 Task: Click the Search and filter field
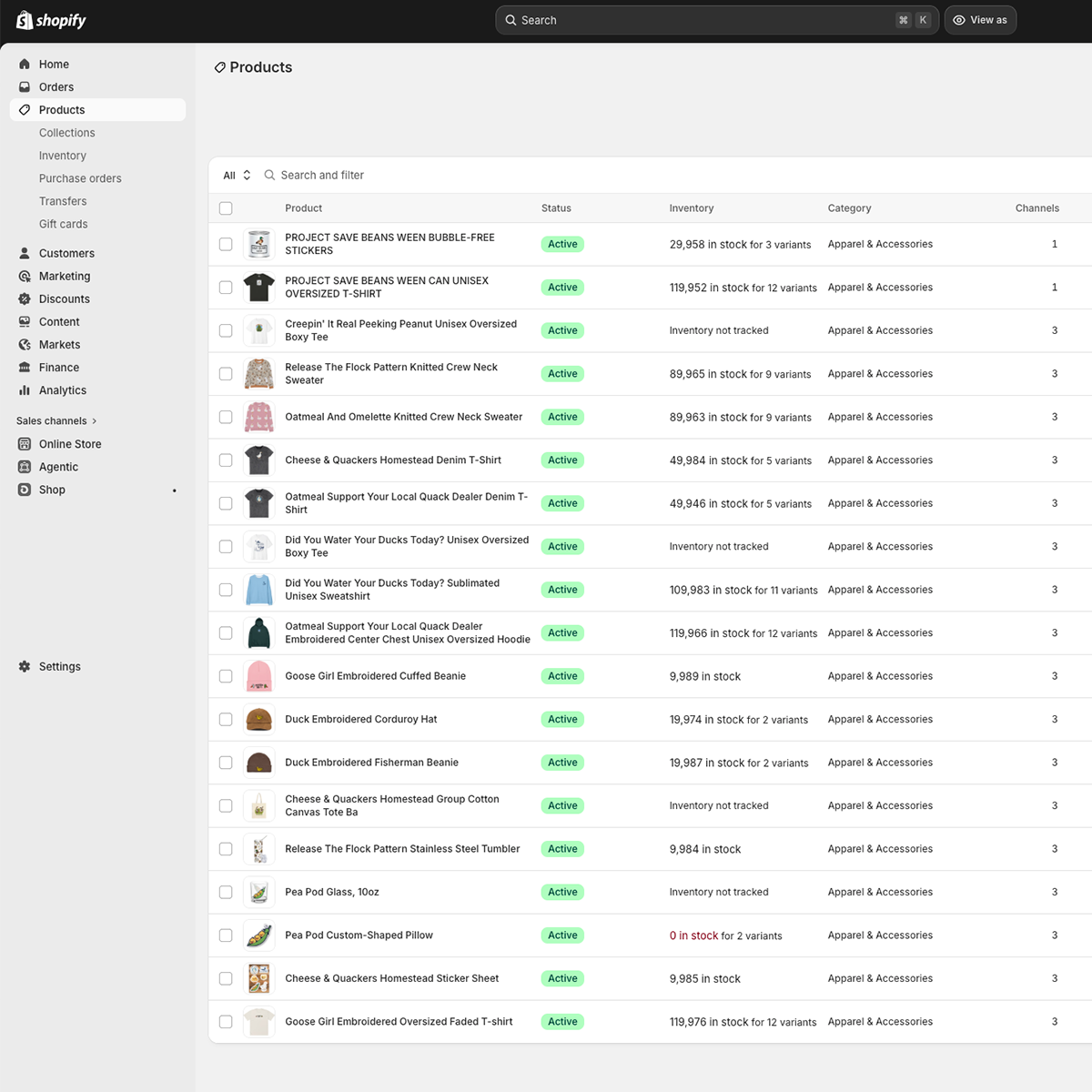[322, 175]
